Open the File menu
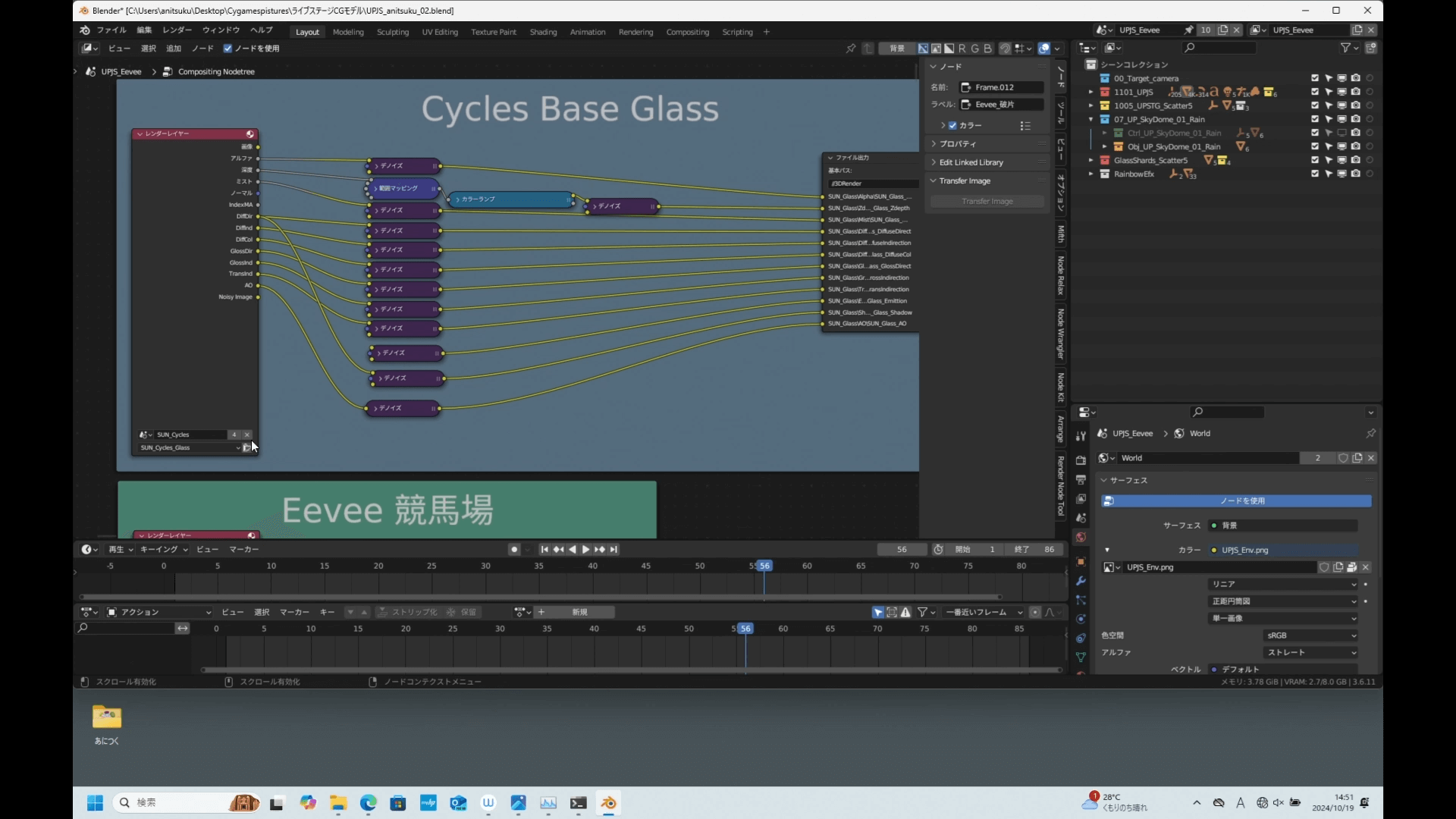Image resolution: width=1456 pixels, height=819 pixels. click(x=111, y=30)
